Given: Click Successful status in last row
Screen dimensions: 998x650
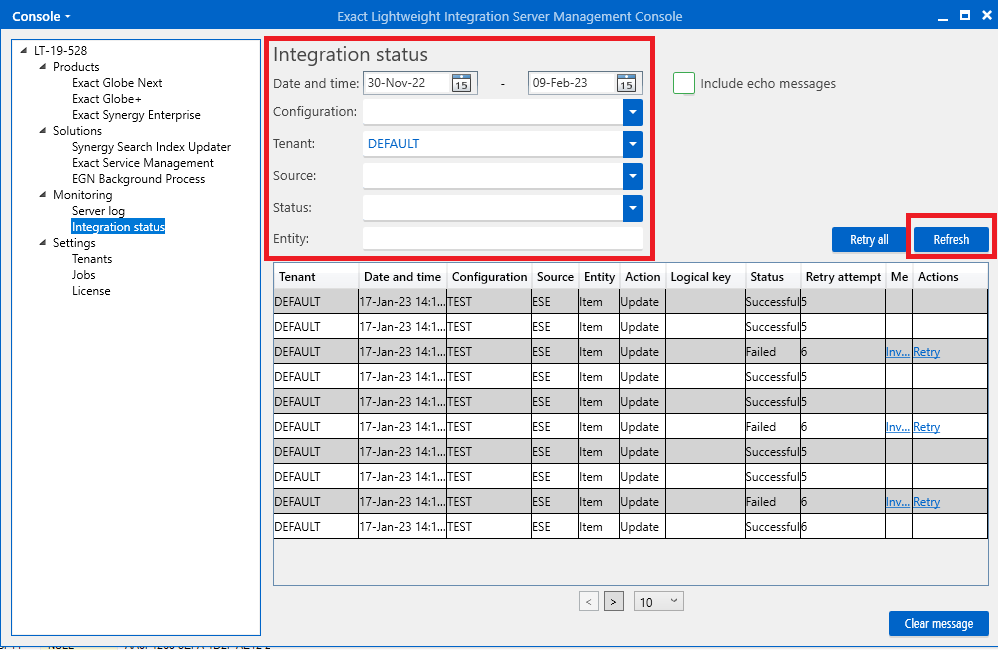Looking at the screenshot, I should [x=772, y=527].
